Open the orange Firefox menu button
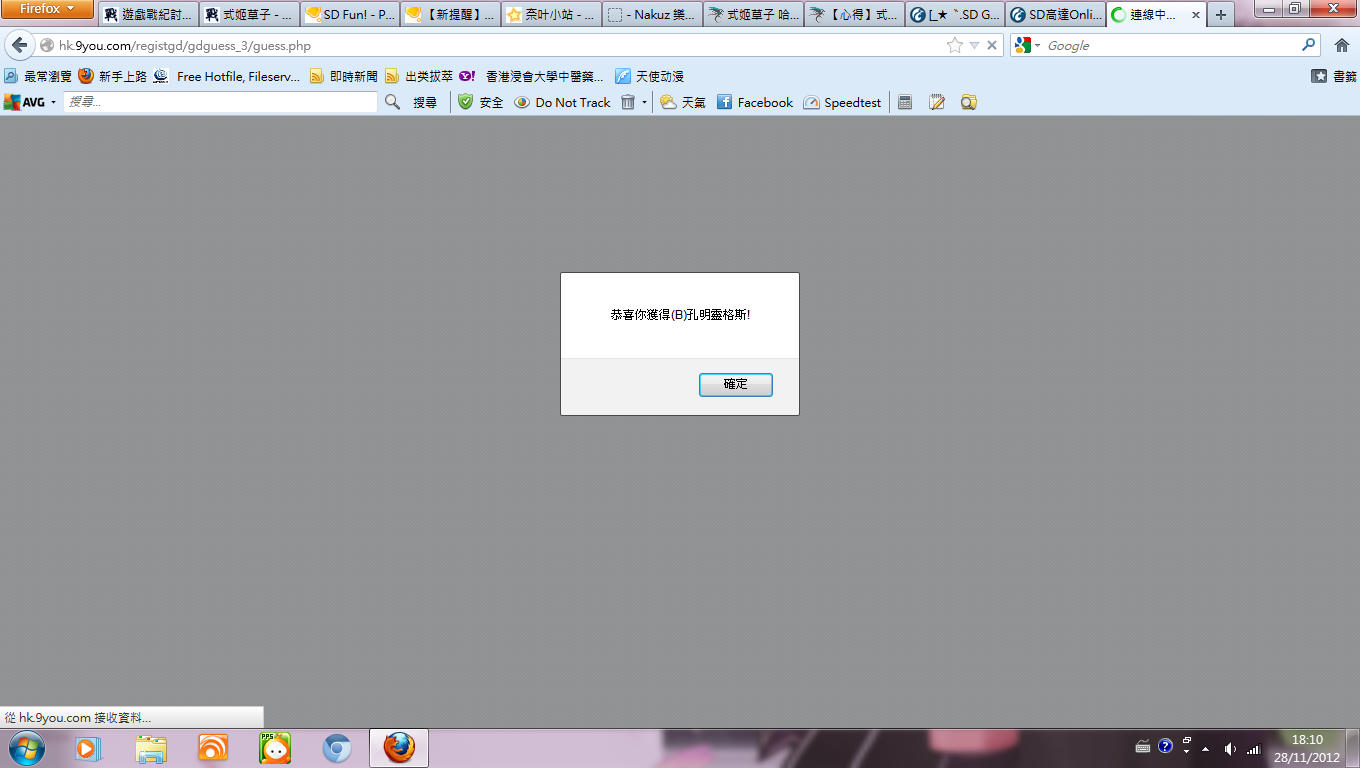 click(x=47, y=9)
